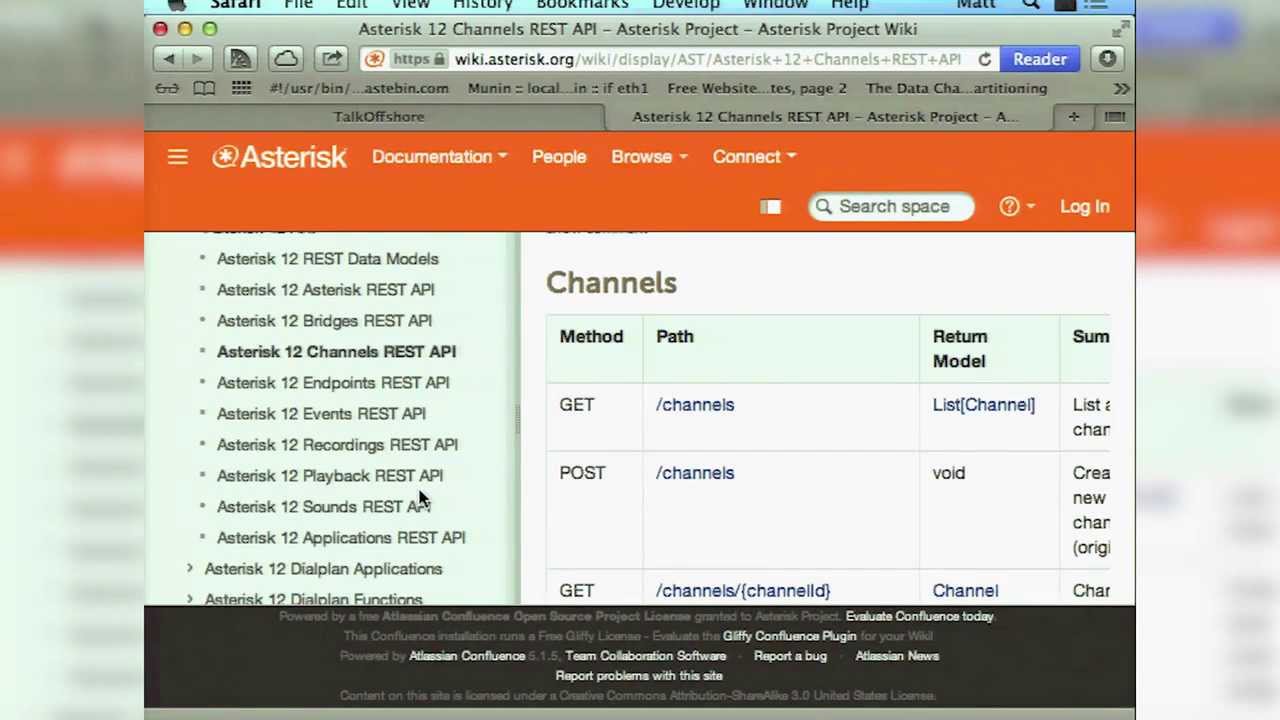Click Atlassian News footer link
Screen dimensions: 1280x720
tap(897, 656)
